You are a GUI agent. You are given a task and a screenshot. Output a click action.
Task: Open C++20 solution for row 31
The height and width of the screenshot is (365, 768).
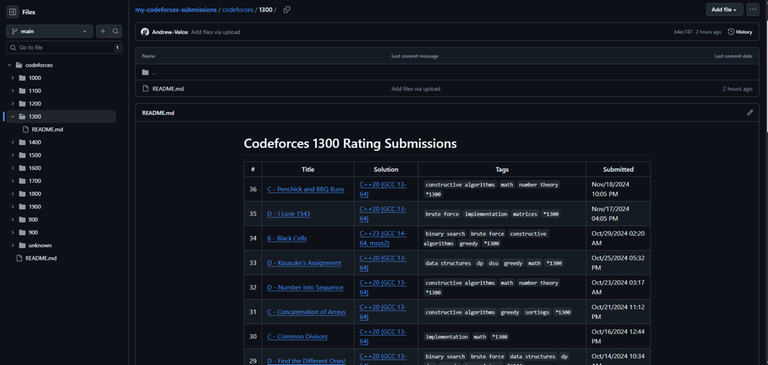383,312
